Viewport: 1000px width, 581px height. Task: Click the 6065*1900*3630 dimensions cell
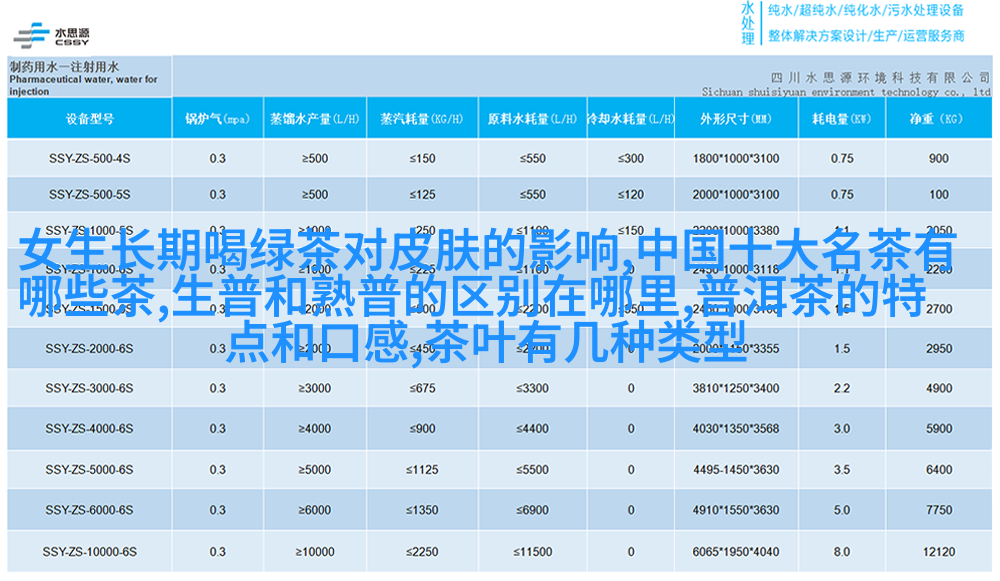click(735, 551)
